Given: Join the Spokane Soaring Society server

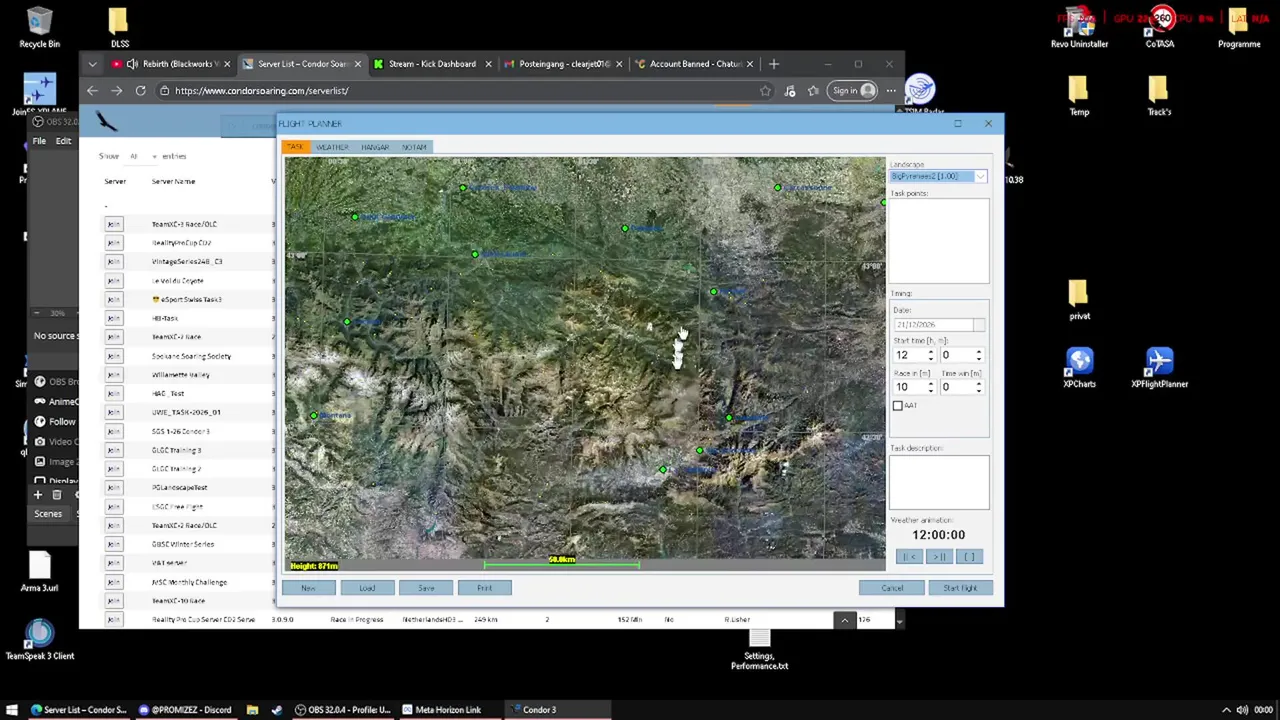Looking at the screenshot, I should click(x=113, y=356).
